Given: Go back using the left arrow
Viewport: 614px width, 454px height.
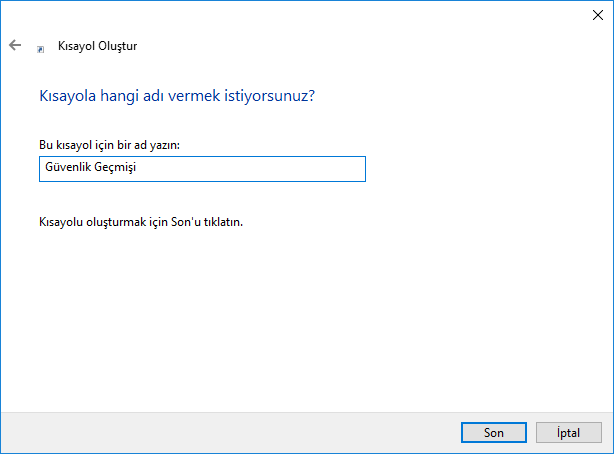Looking at the screenshot, I should pyautogui.click(x=15, y=45).
